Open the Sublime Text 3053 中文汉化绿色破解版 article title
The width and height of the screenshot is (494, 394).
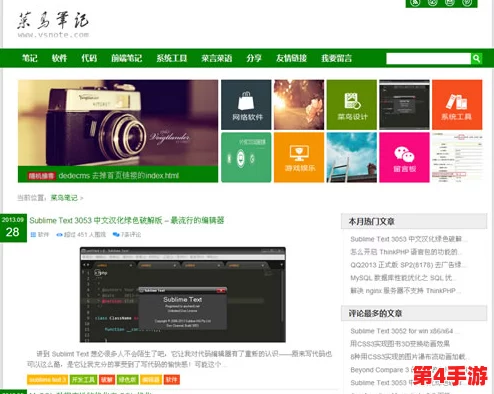point(127,220)
